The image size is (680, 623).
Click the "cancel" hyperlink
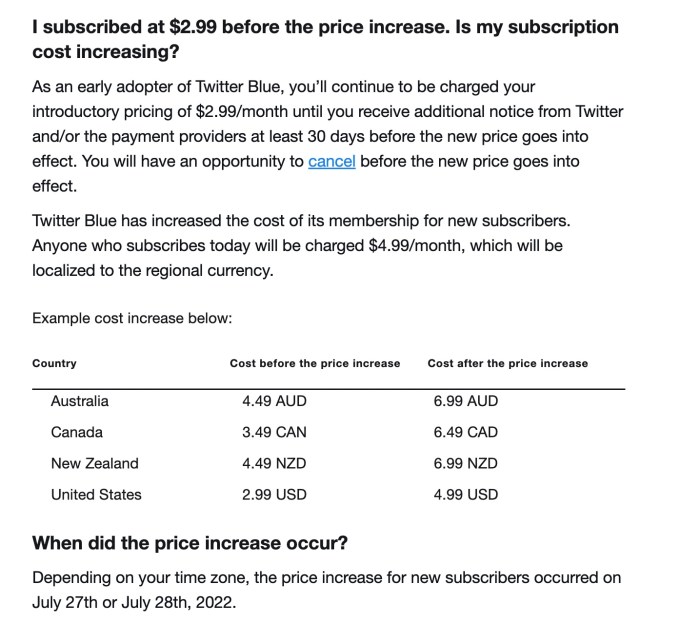[332, 161]
